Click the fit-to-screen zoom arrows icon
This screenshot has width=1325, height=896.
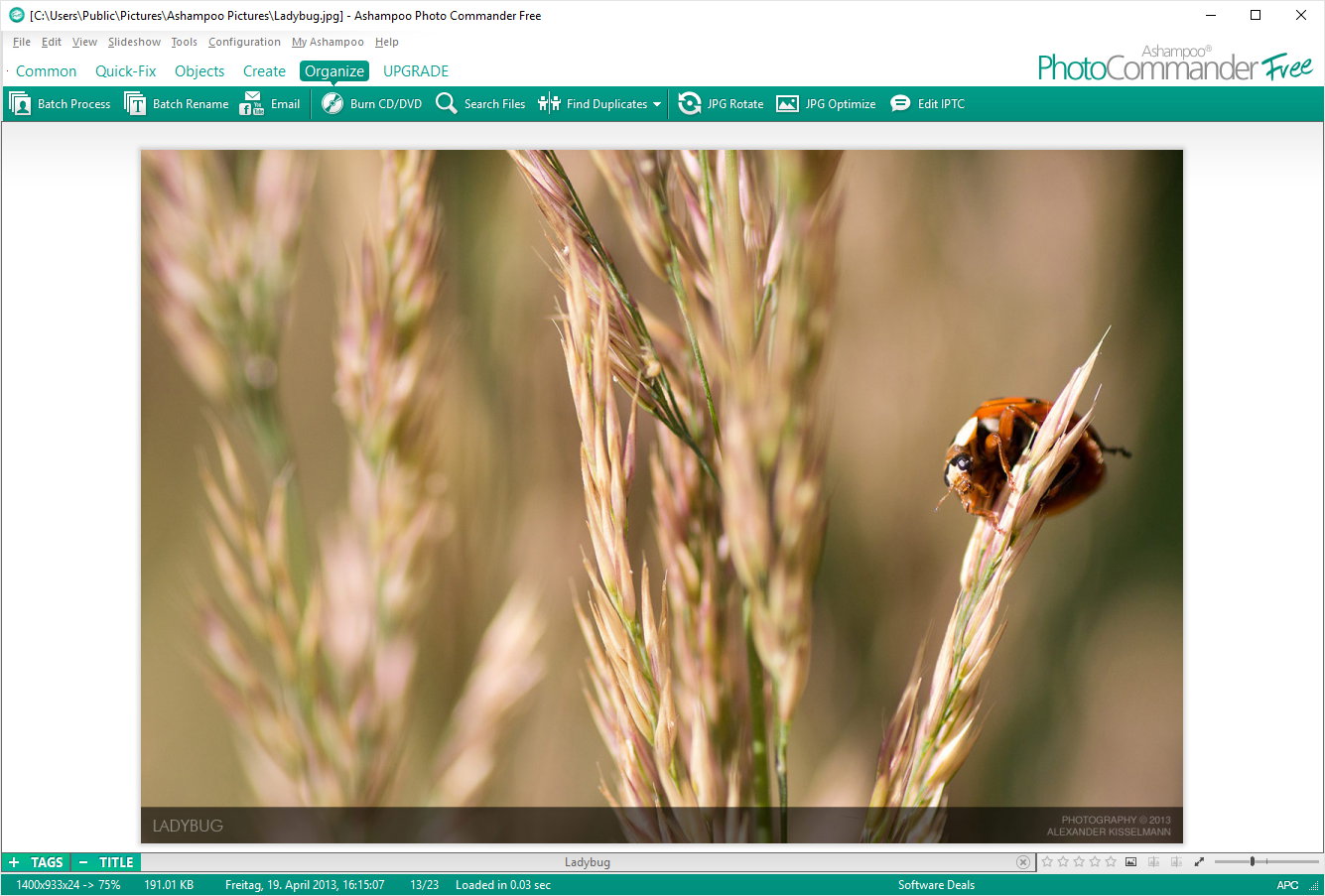coord(1200,861)
